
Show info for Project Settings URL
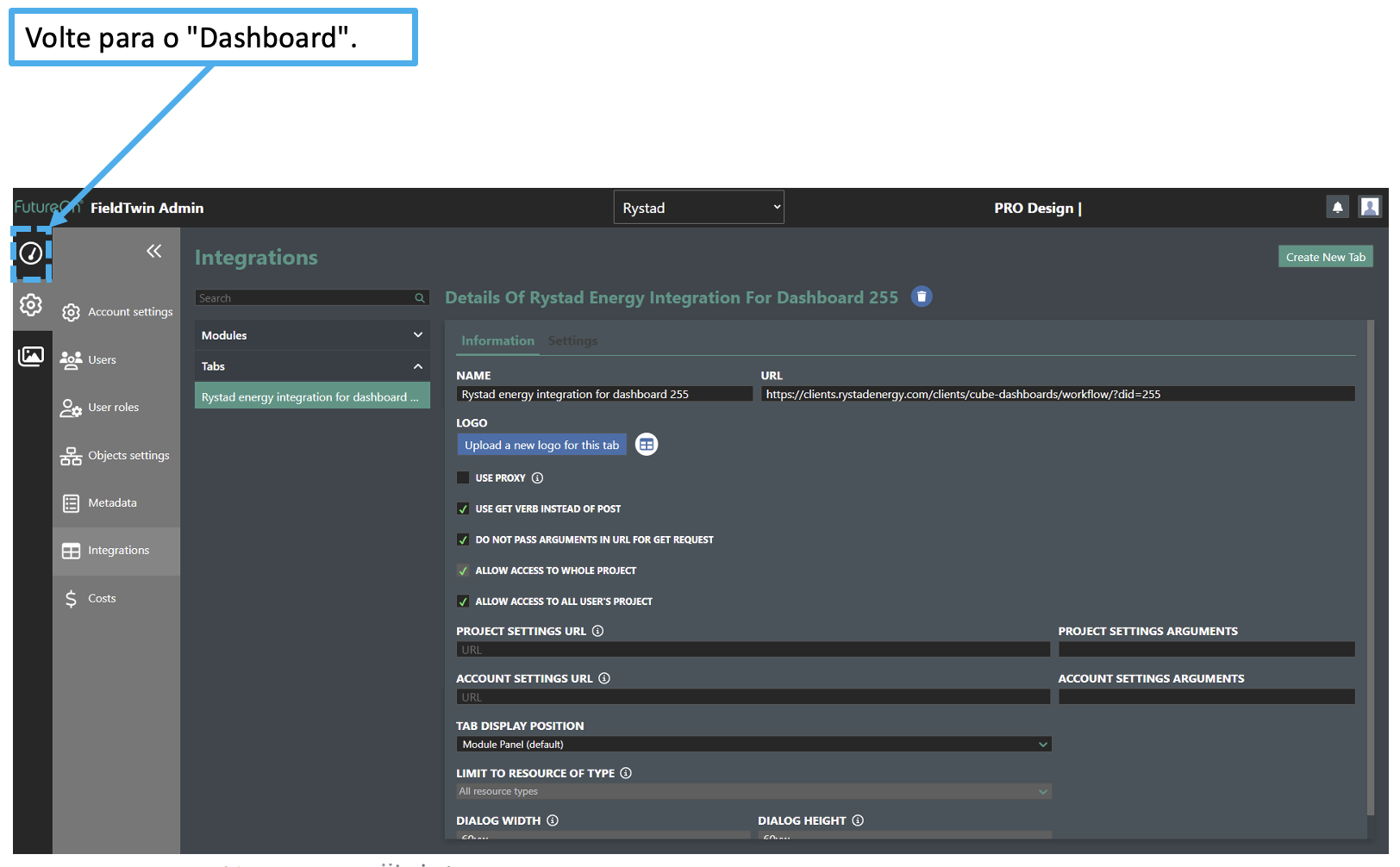(x=597, y=631)
